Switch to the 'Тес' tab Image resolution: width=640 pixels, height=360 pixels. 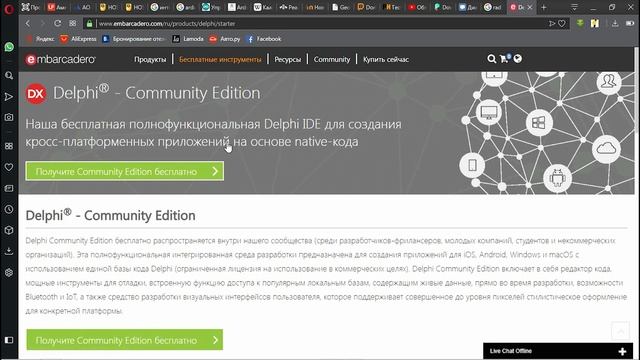[392, 7]
